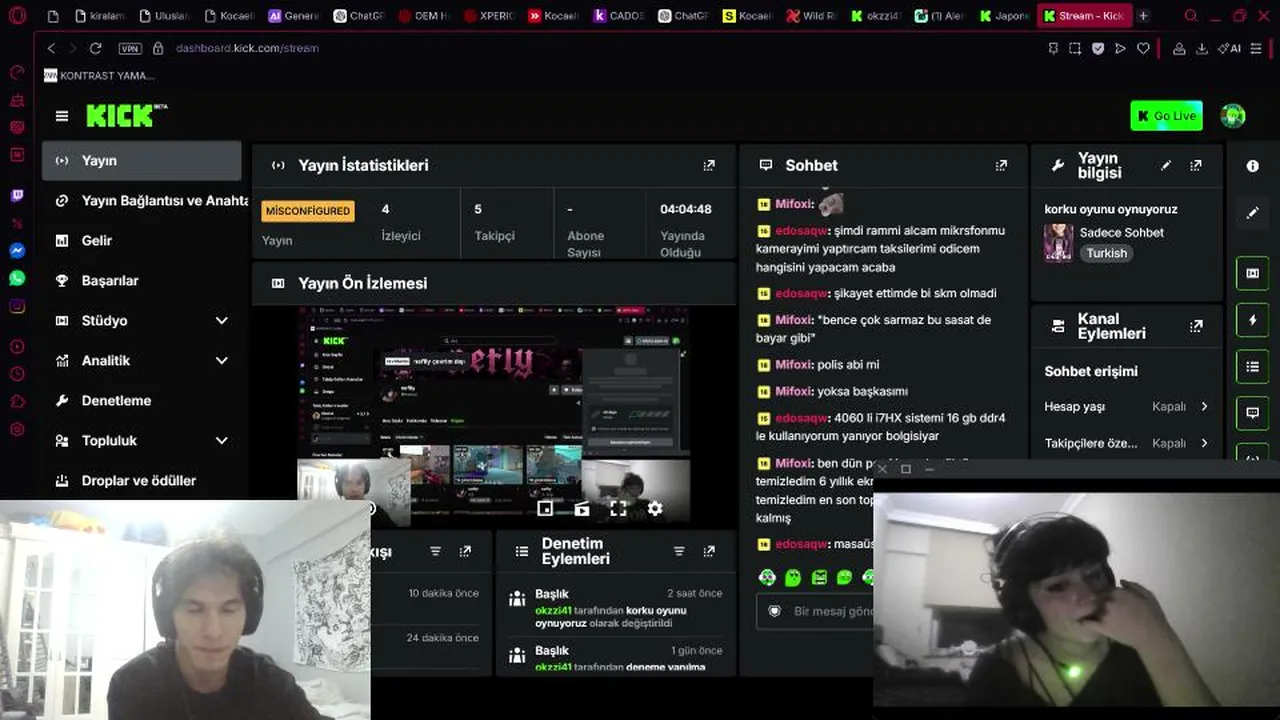Viewport: 1280px width, 720px height.
Task: Toggle the list icon in the right rail
Action: pyautogui.click(x=1252, y=367)
